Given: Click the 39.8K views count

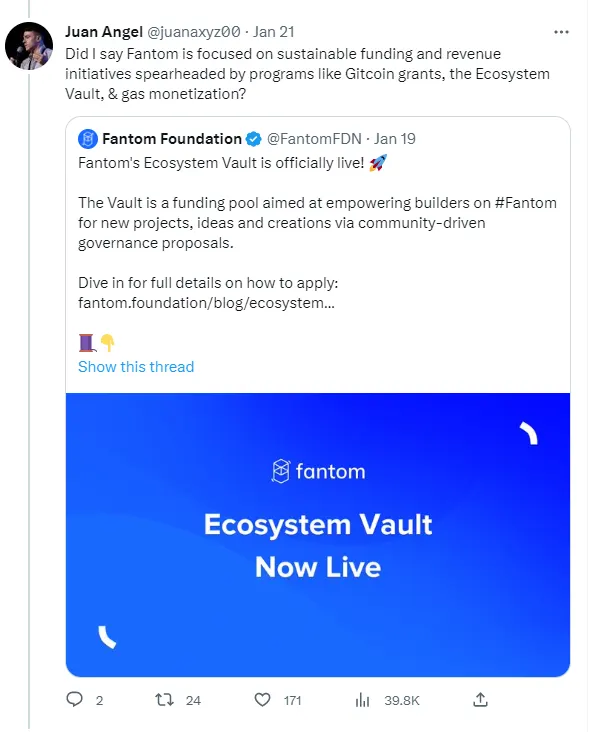Looking at the screenshot, I should tap(402, 700).
